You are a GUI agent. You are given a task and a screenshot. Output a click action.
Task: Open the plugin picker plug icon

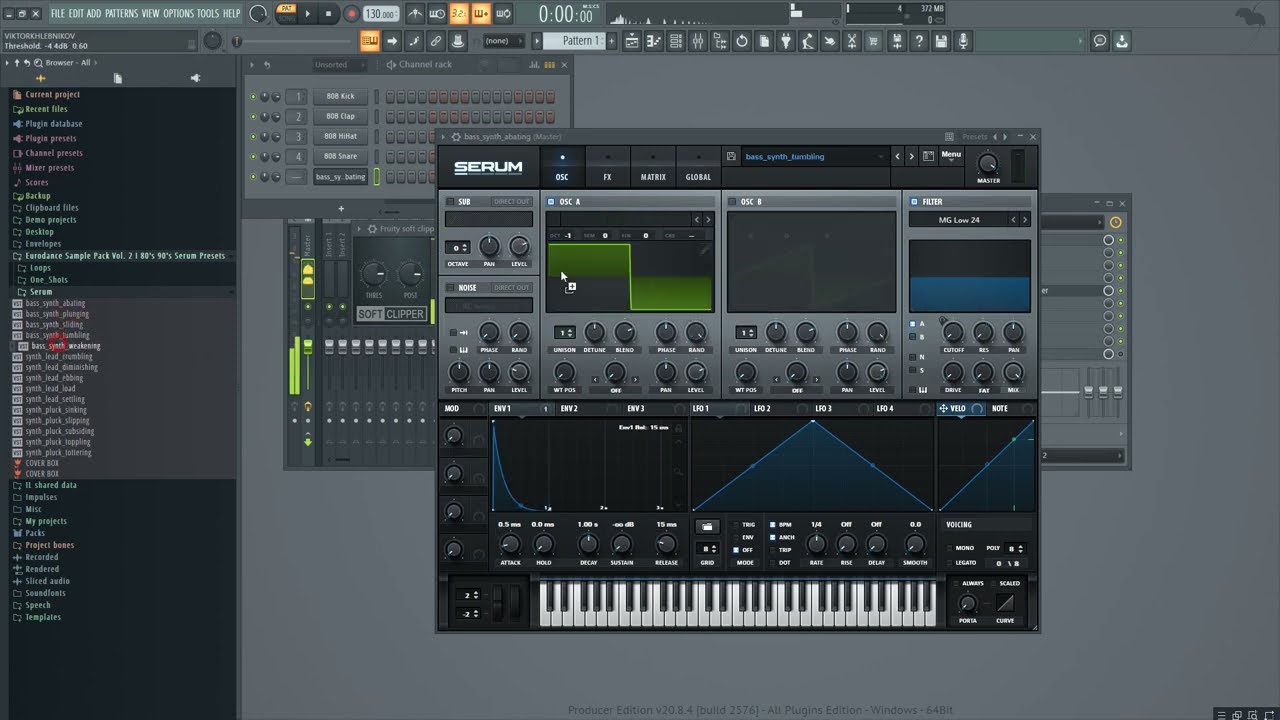[787, 41]
